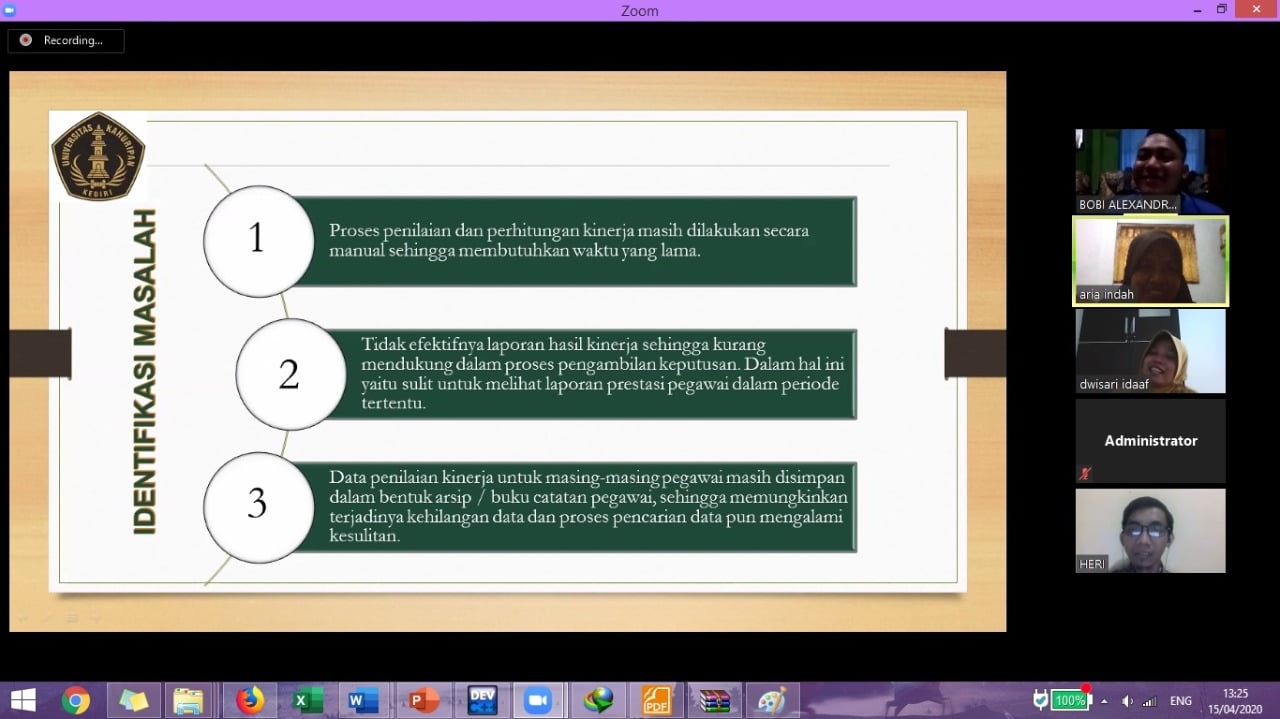Image resolution: width=1280 pixels, height=719 pixels.
Task: Open Google Chrome from the taskbar
Action: 75,700
